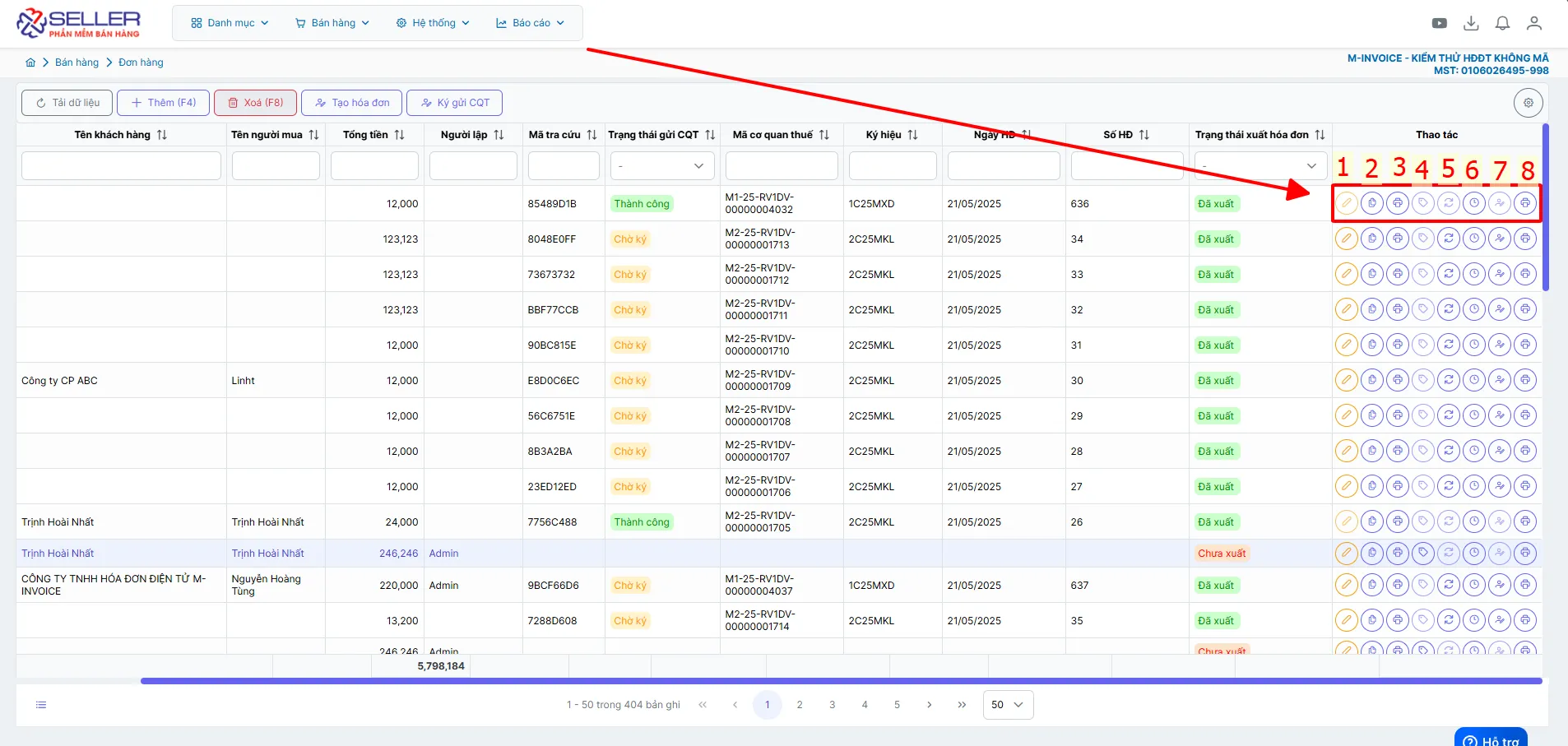Image resolution: width=1568 pixels, height=746 pixels.
Task: Jump to last page double arrow
Action: pos(962,705)
